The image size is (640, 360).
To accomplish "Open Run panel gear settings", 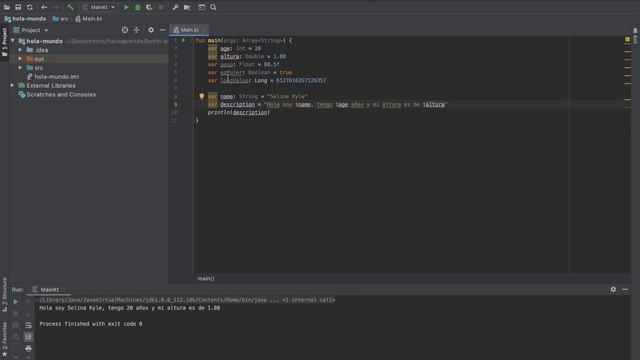I will 613,289.
